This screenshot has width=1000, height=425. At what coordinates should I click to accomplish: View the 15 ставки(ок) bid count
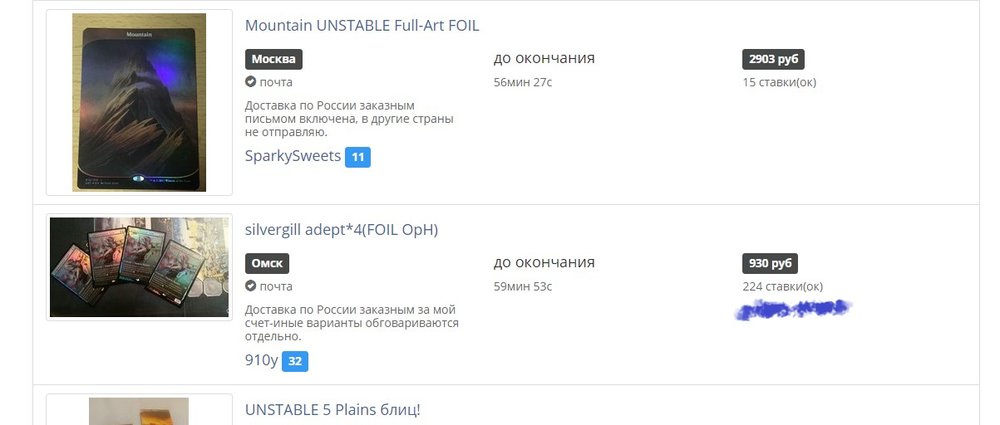779,82
